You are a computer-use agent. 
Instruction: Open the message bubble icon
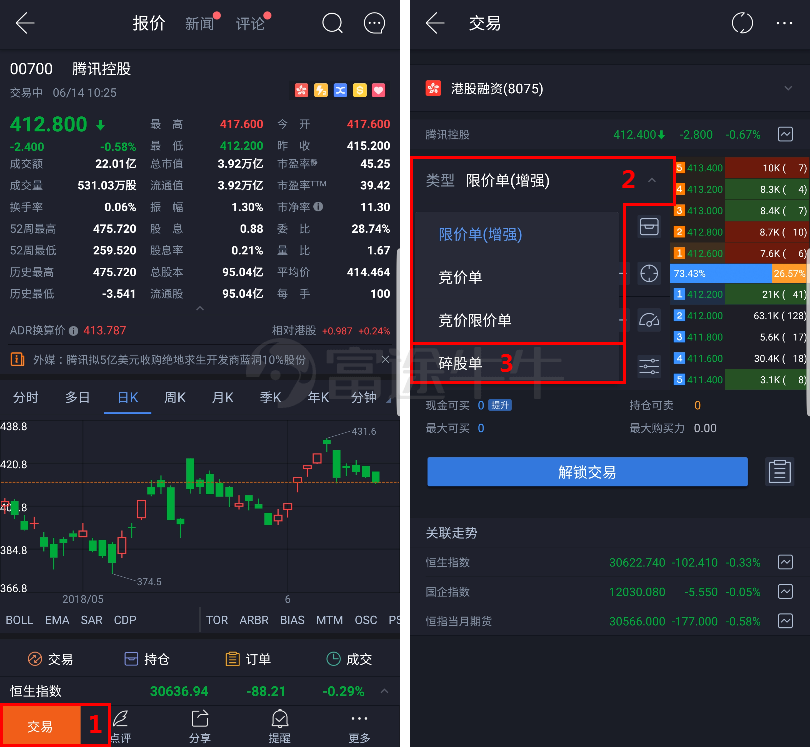[x=375, y=23]
